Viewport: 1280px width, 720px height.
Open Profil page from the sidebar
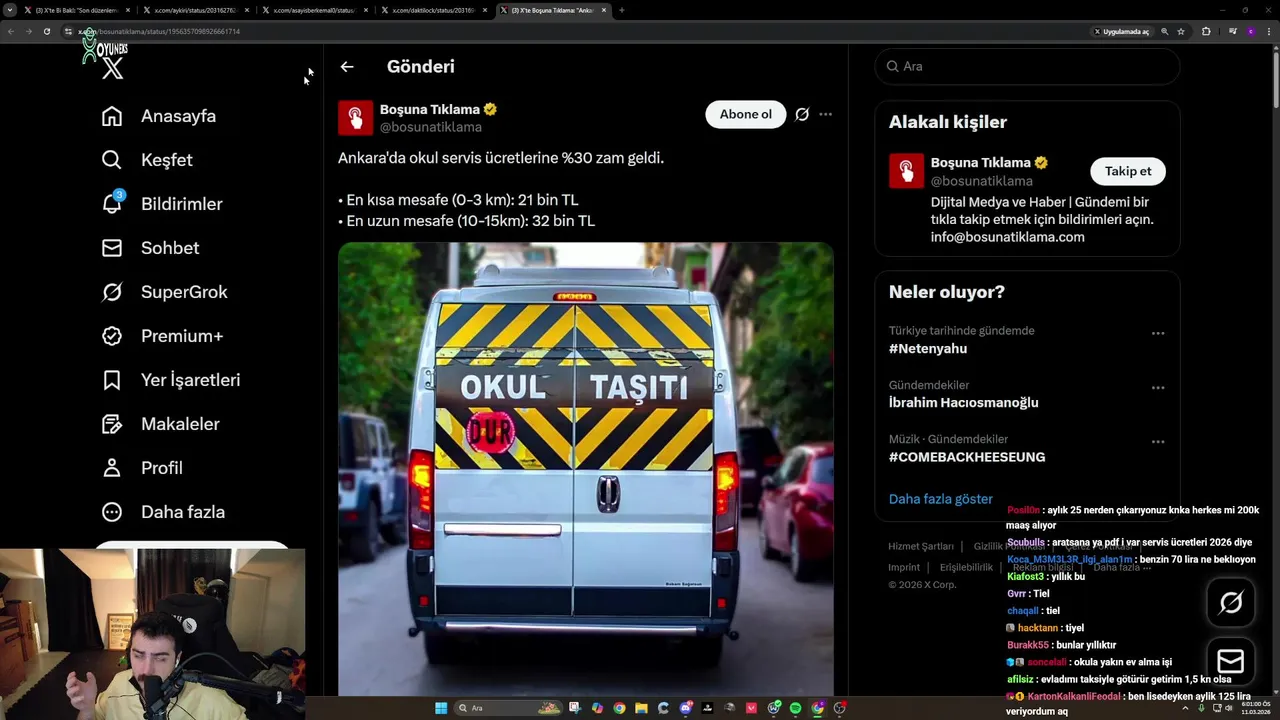click(x=142, y=468)
